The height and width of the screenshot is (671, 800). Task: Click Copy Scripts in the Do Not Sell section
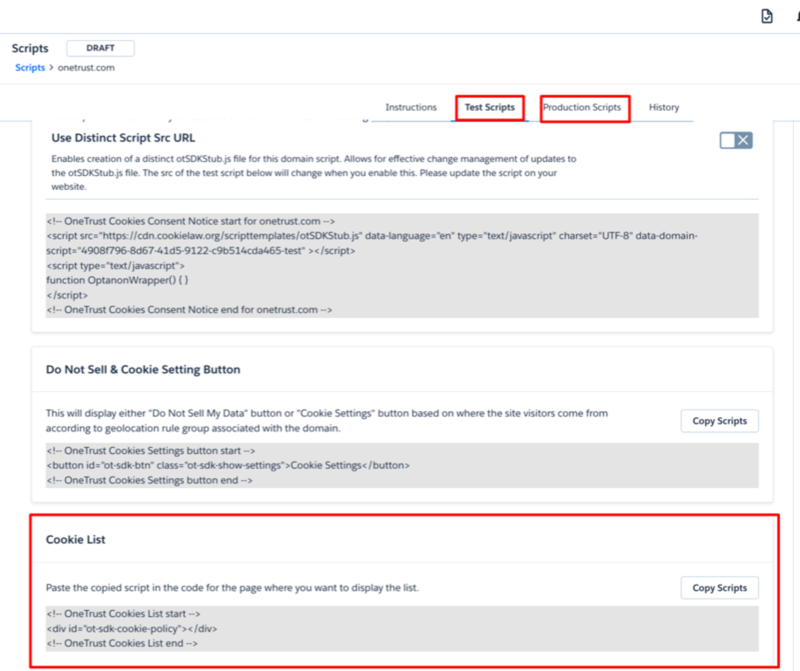click(x=720, y=421)
